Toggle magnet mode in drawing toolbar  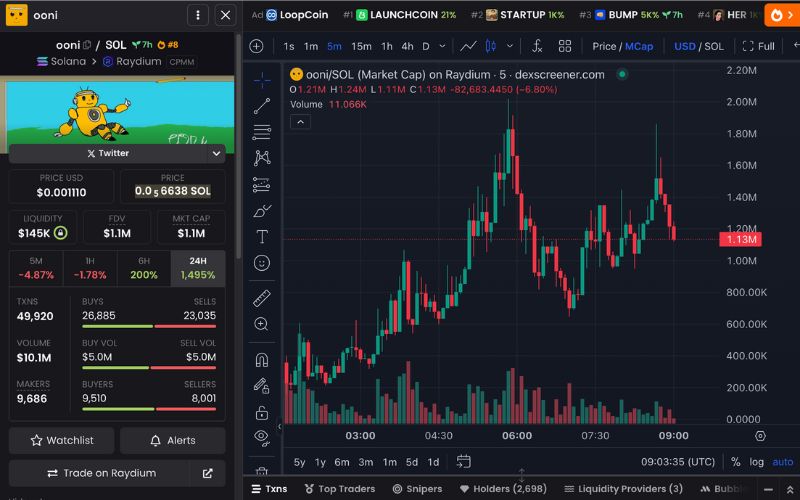pyautogui.click(x=262, y=360)
